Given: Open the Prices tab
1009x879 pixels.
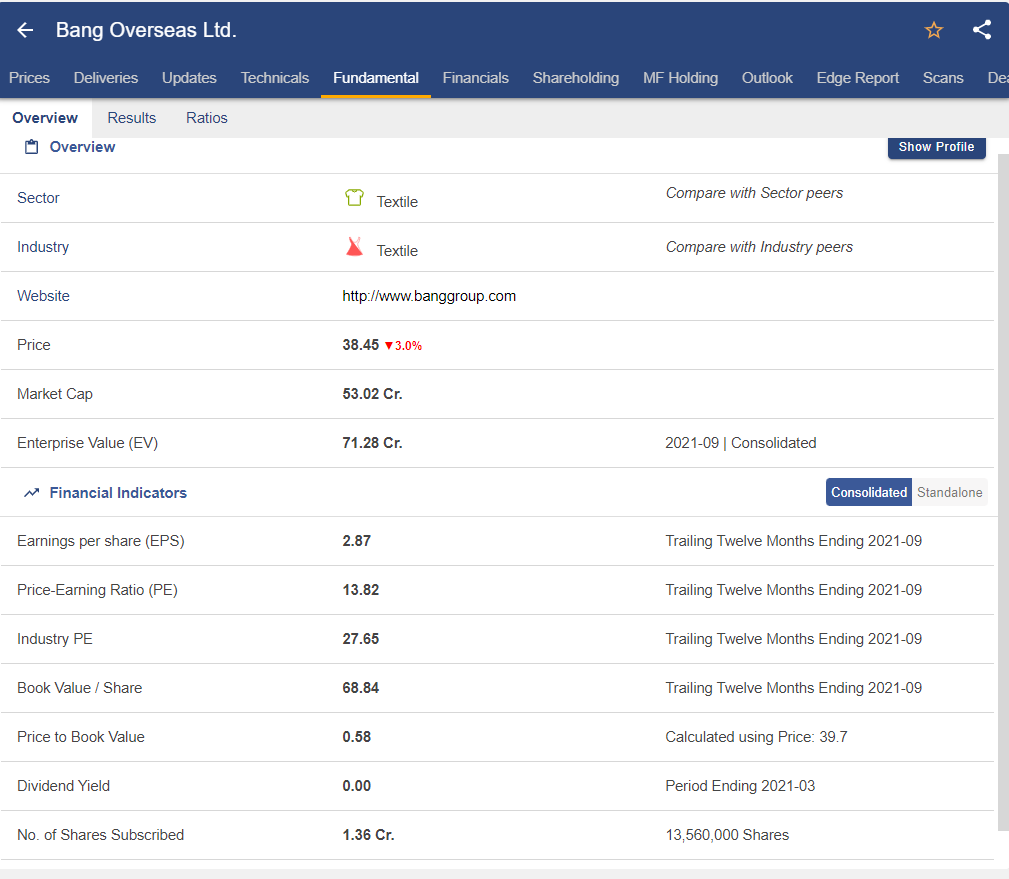Looking at the screenshot, I should [30, 78].
